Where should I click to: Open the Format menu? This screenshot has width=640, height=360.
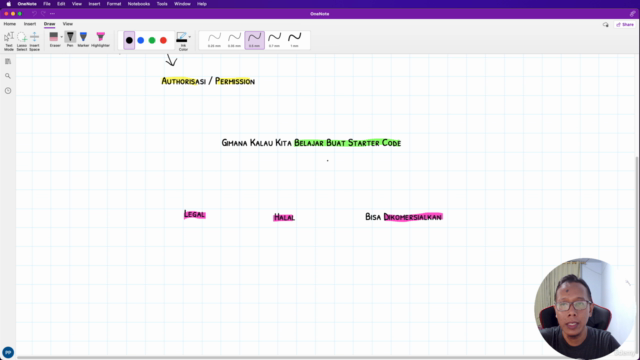pyautogui.click(x=114, y=4)
